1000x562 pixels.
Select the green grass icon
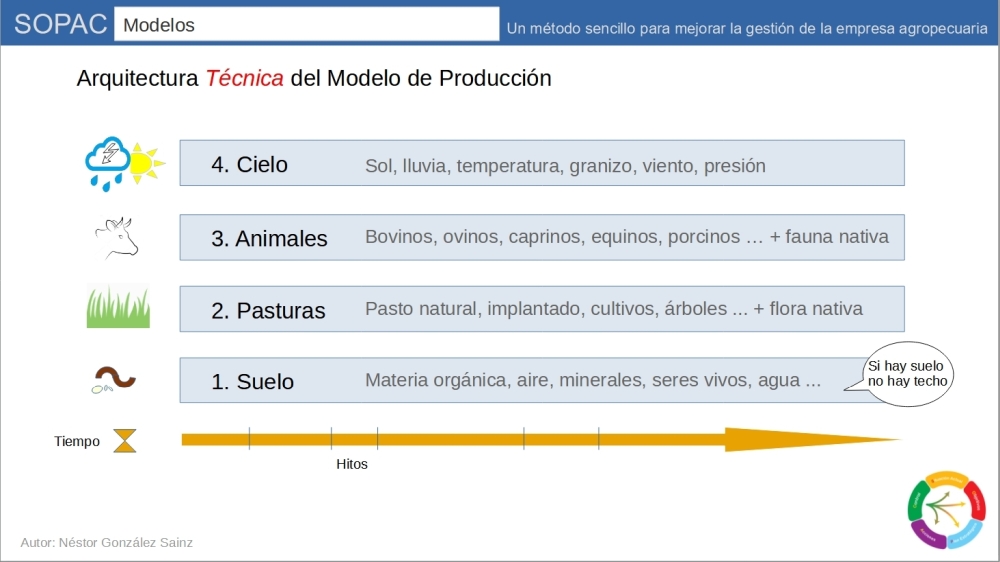118,308
